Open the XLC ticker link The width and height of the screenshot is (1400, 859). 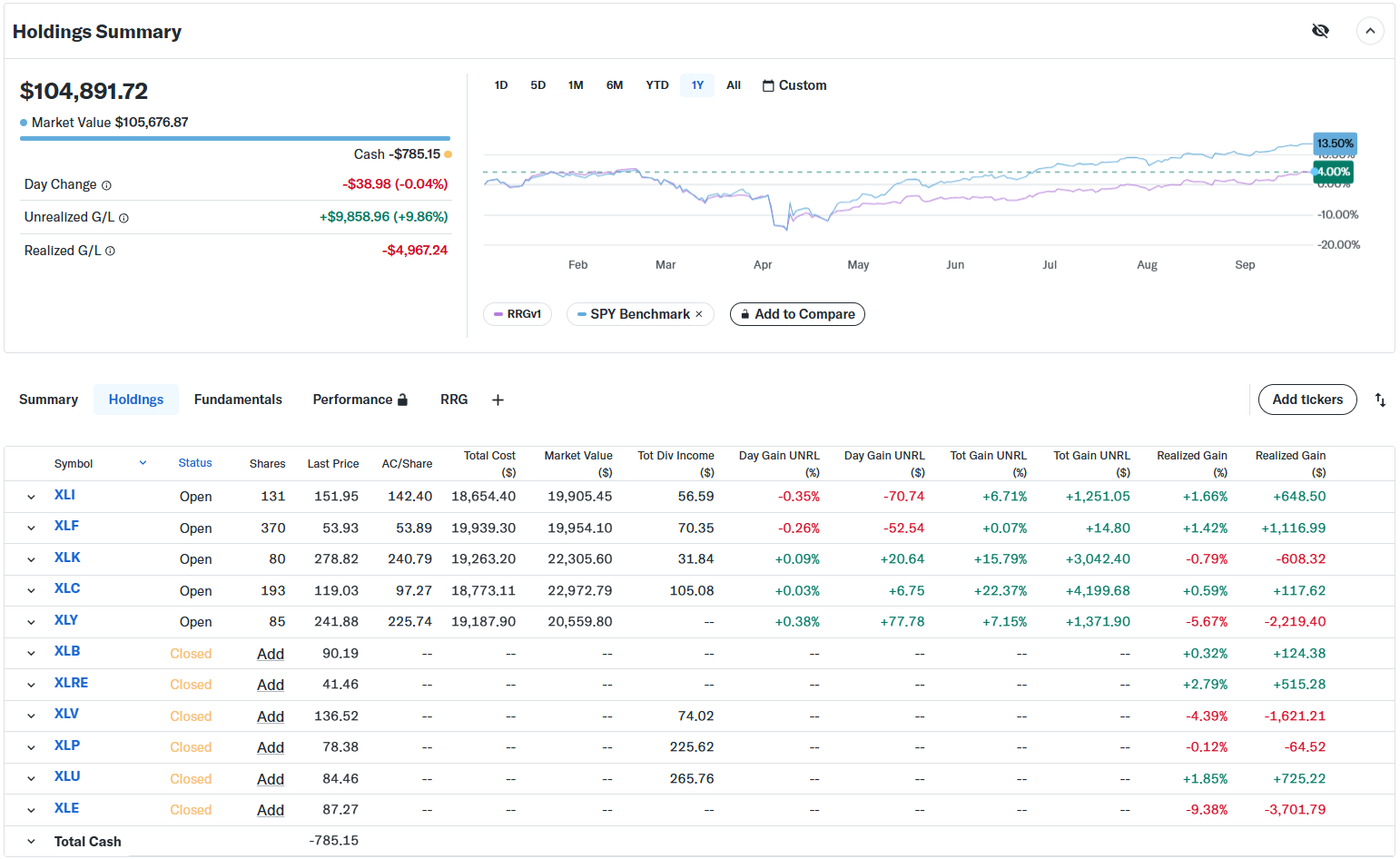(x=67, y=588)
